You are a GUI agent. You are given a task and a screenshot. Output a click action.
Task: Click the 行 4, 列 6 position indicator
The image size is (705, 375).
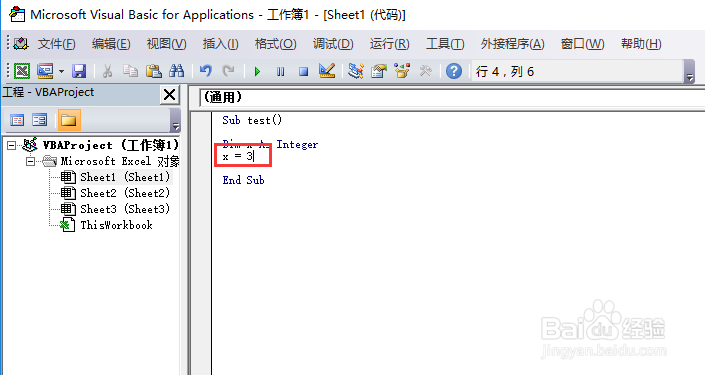(x=505, y=71)
